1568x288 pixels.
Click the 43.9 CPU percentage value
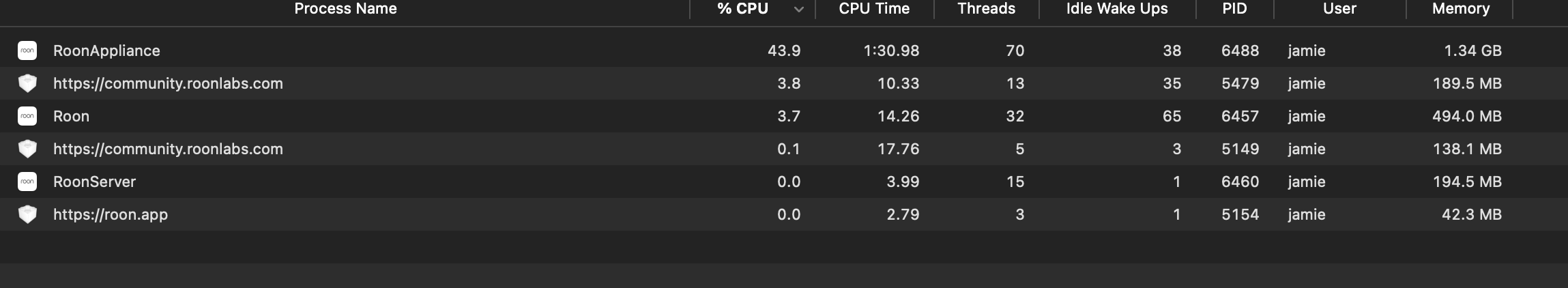(x=784, y=51)
